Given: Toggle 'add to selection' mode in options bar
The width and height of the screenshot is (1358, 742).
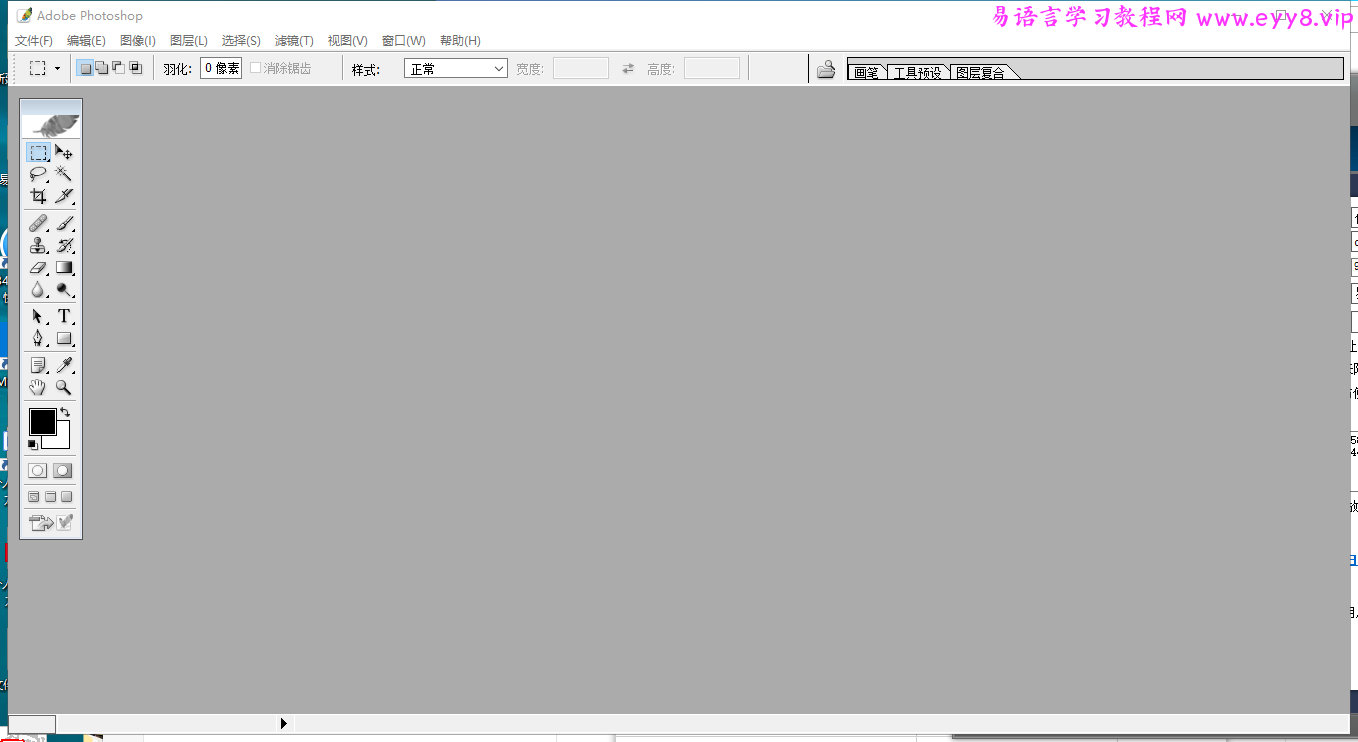Looking at the screenshot, I should tap(101, 67).
